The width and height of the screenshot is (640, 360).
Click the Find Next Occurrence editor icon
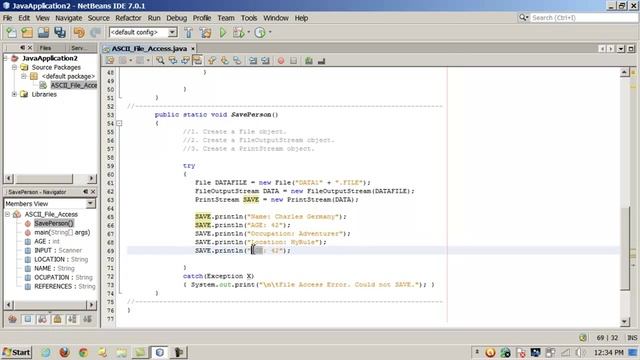[x=185, y=60]
